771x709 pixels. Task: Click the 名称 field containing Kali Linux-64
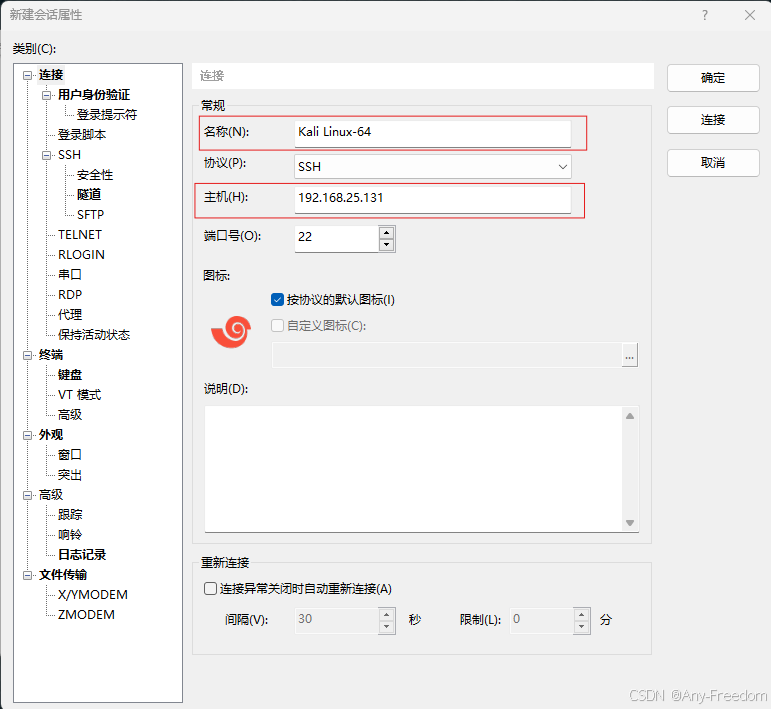433,133
